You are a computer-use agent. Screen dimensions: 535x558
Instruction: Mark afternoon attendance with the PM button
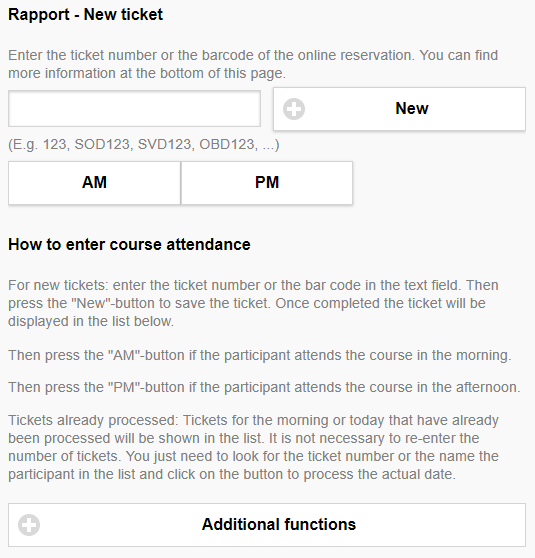pyautogui.click(x=267, y=183)
